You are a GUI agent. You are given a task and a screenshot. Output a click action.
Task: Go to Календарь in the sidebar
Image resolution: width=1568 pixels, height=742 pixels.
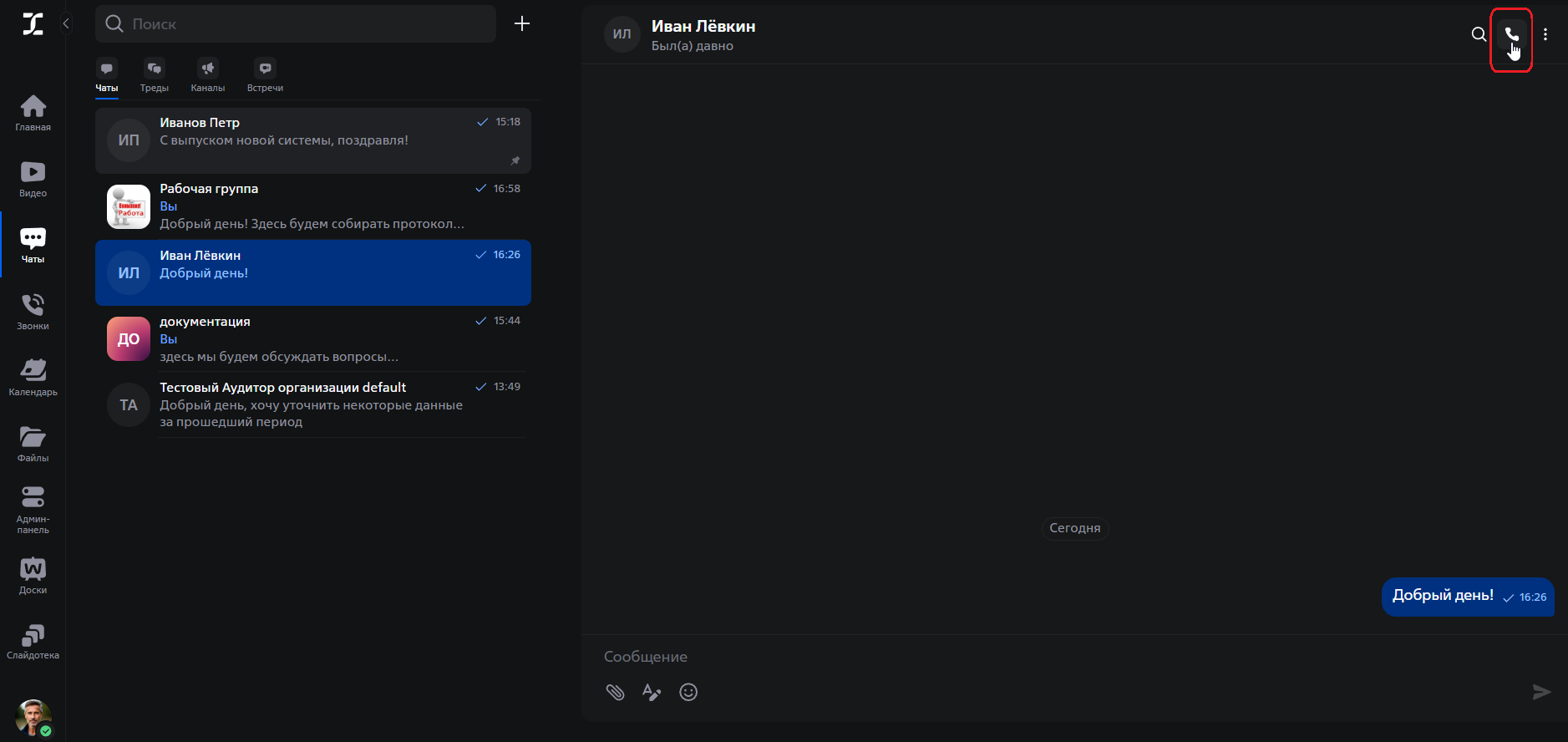[33, 377]
